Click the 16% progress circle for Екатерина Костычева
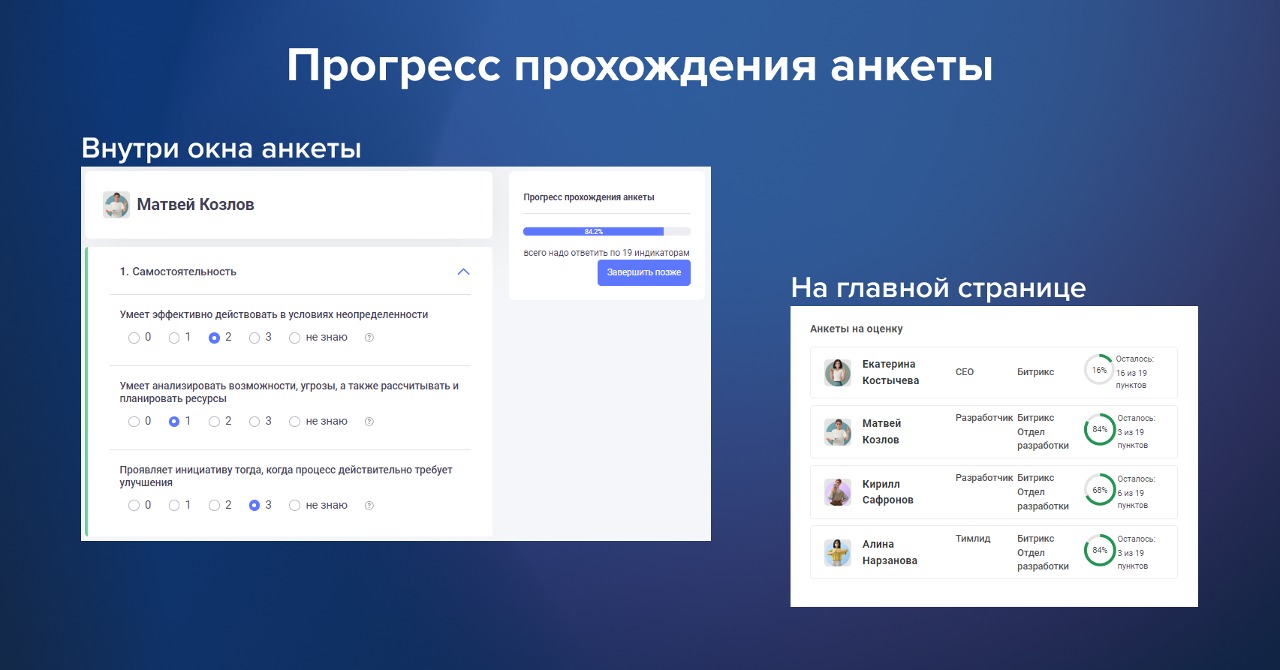This screenshot has width=1280, height=670. tap(1099, 369)
